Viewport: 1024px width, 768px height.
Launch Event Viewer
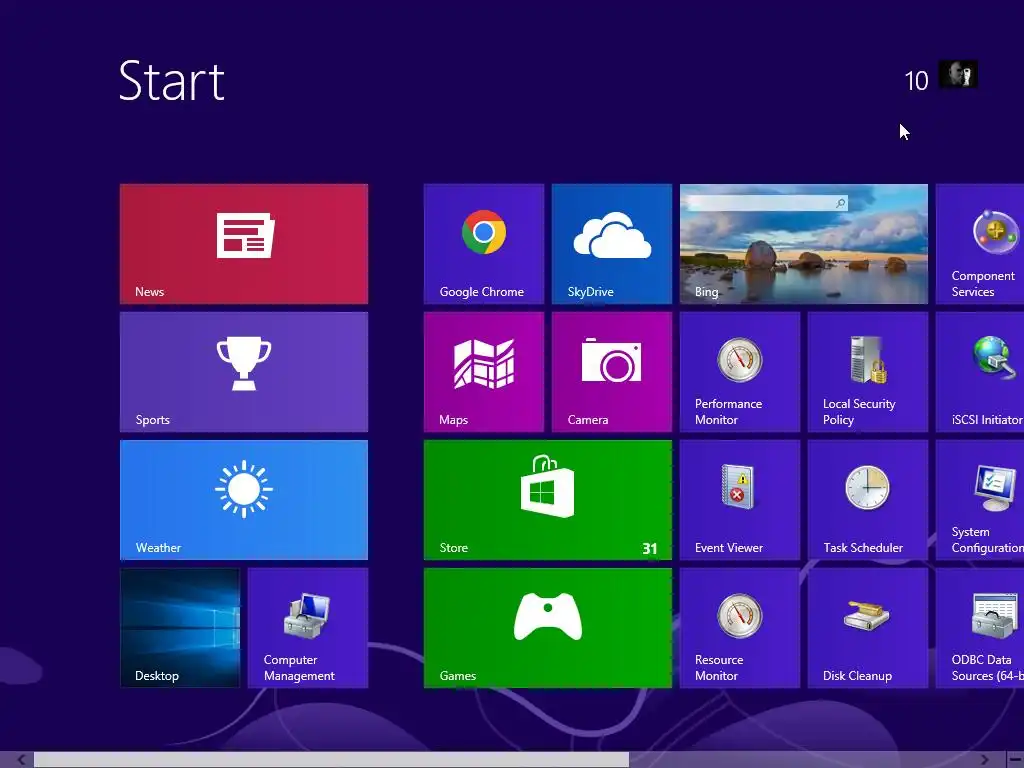coord(739,500)
